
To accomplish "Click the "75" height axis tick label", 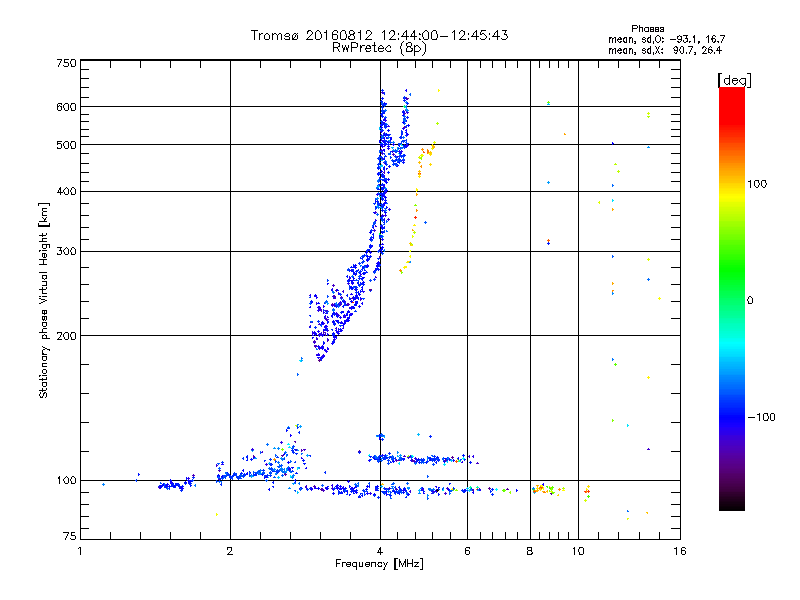I will (x=70, y=536).
